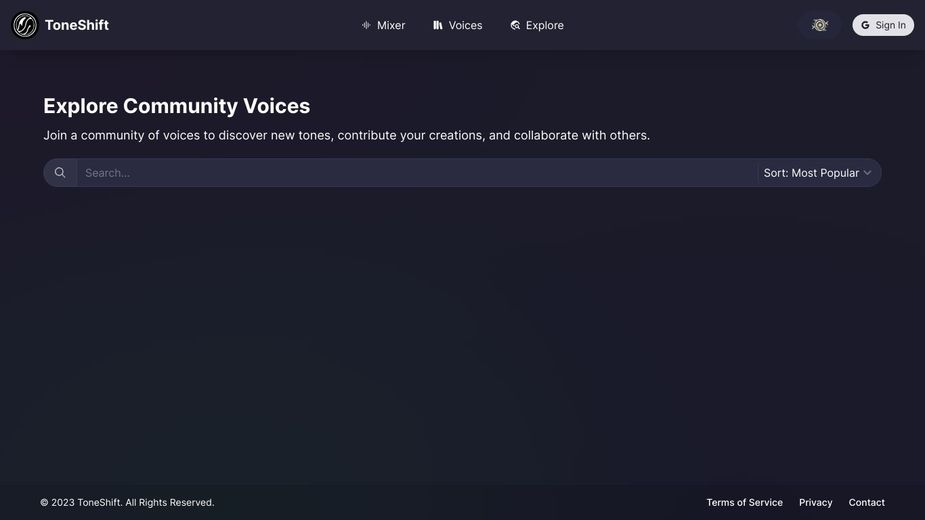Open the Contact footer link
Viewport: 925px width, 520px height.
867,502
